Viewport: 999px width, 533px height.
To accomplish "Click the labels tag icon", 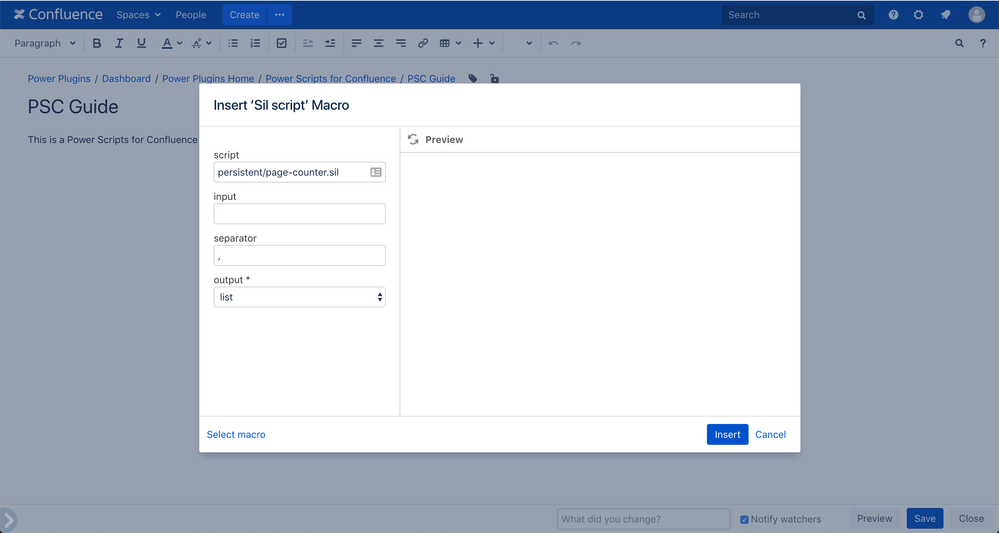I will pos(473,78).
